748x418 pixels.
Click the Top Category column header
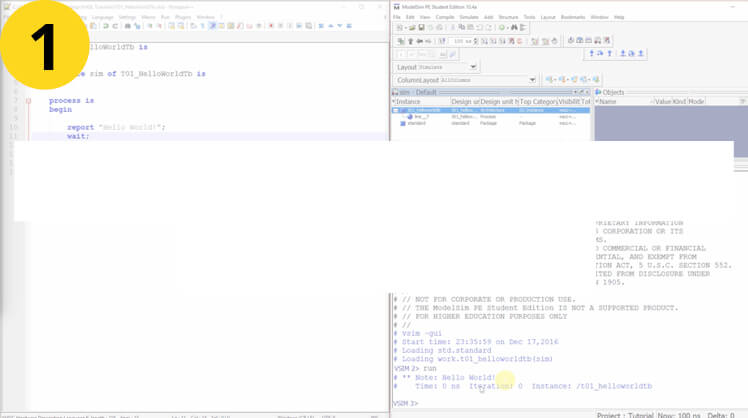point(538,102)
